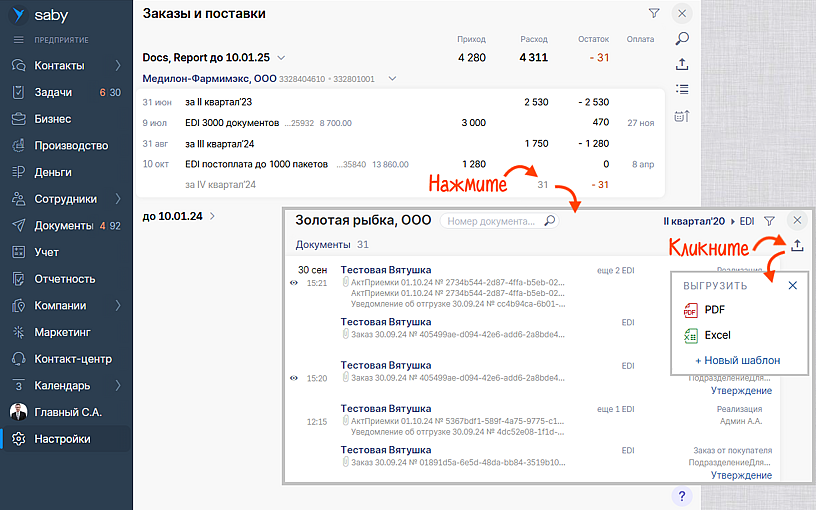Close the Выгрузить popup menu
This screenshot has width=816, height=510.
793,286
